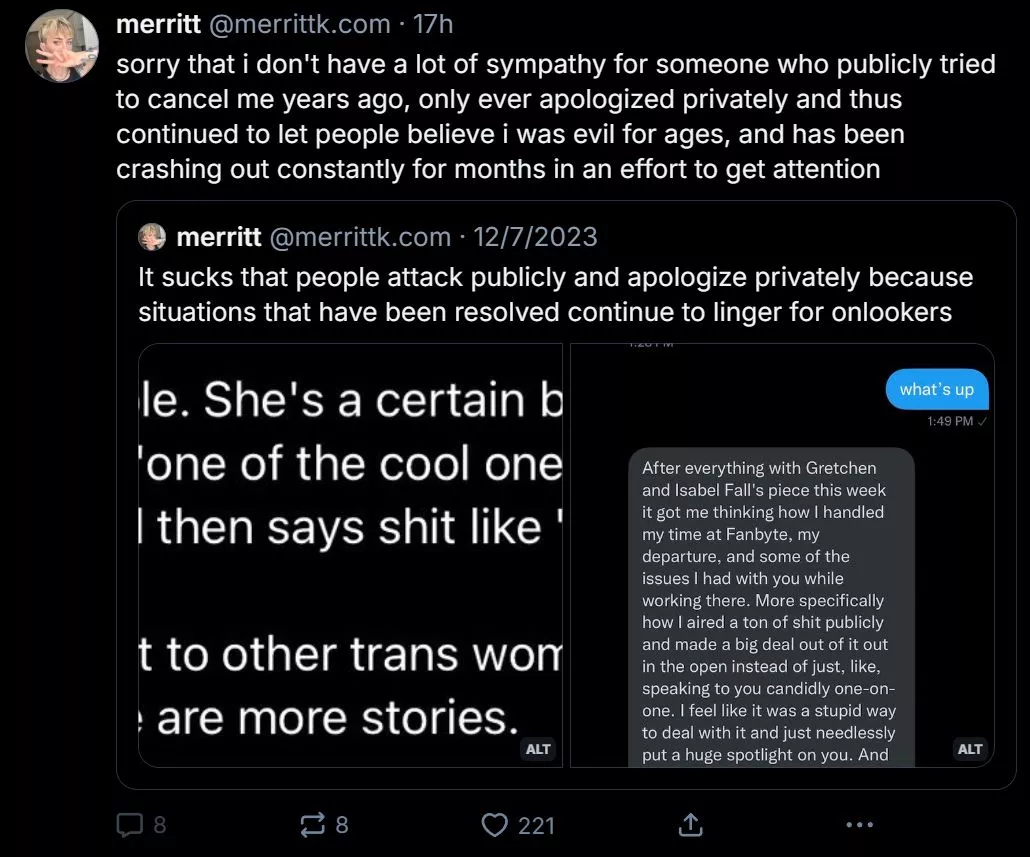Open merritt name in quoted post
This screenshot has height=857, width=1030.
click(218, 237)
